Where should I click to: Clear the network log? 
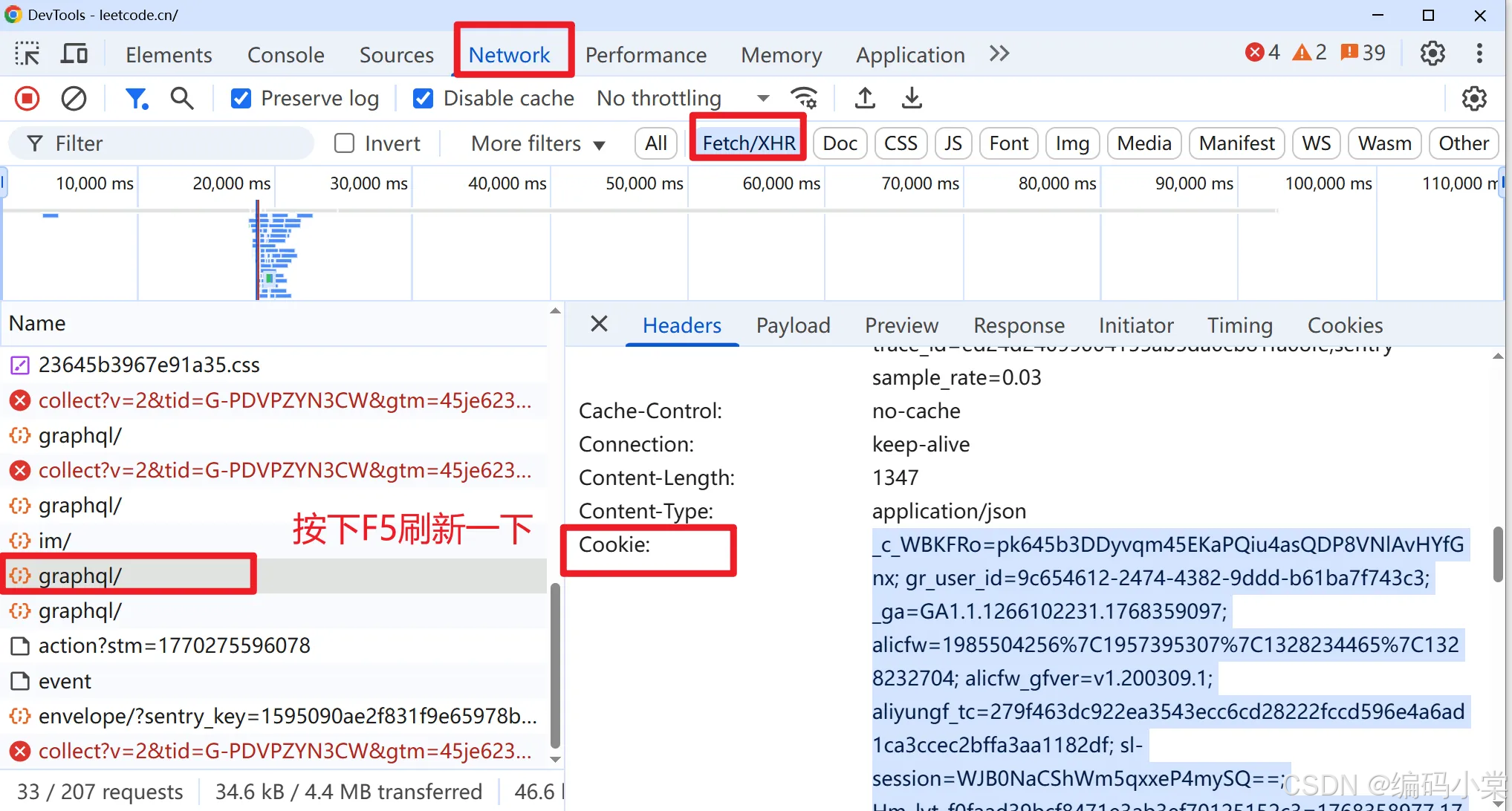74,98
